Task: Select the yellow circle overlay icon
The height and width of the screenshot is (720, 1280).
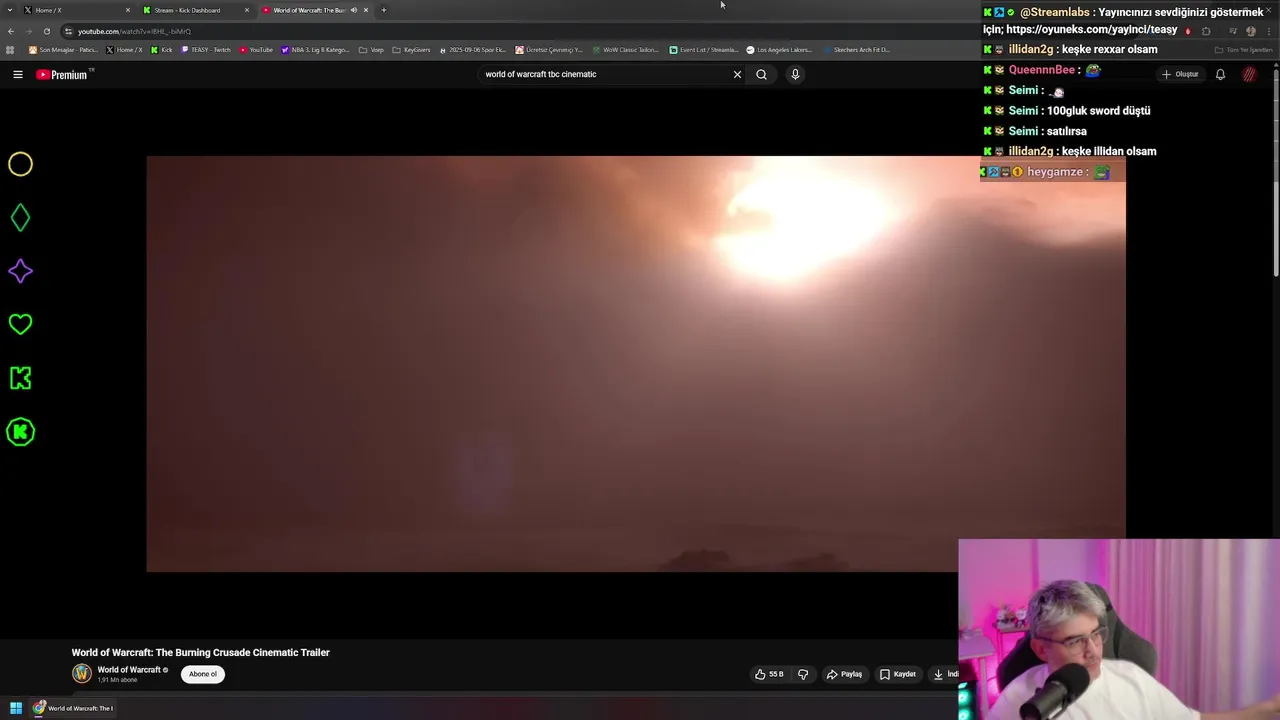Action: [x=20, y=164]
